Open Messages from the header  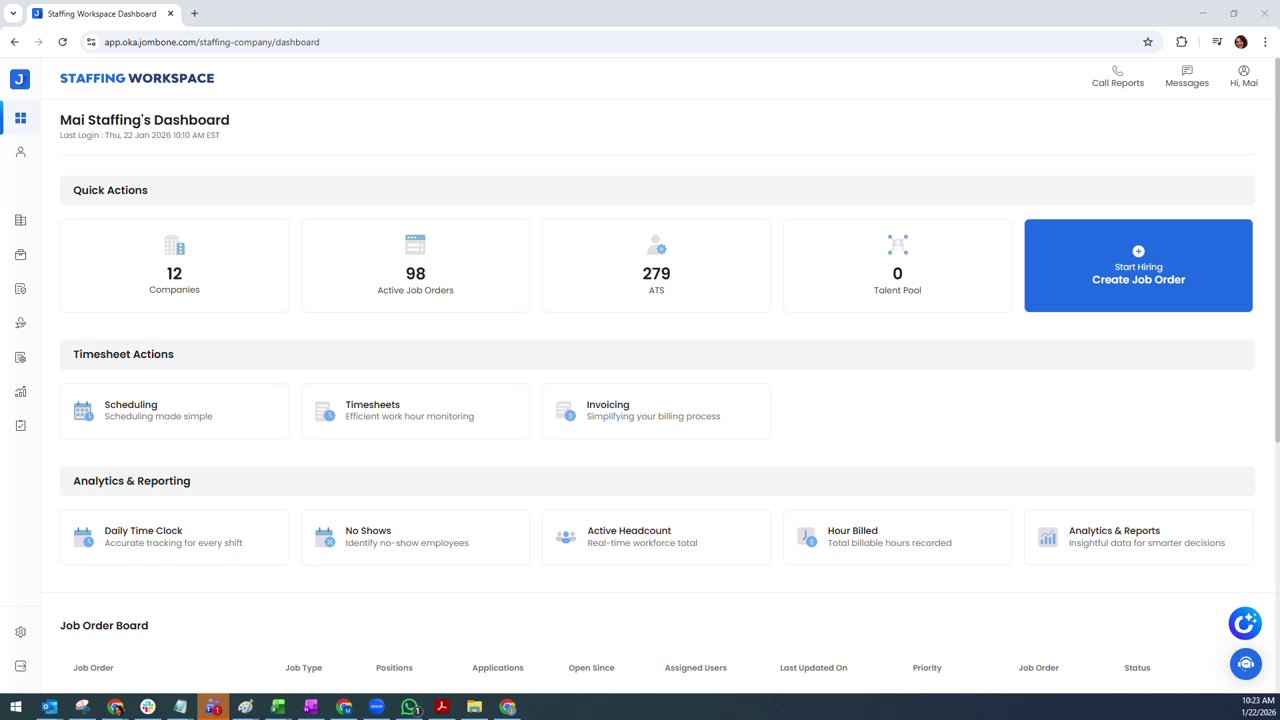pos(1187,77)
